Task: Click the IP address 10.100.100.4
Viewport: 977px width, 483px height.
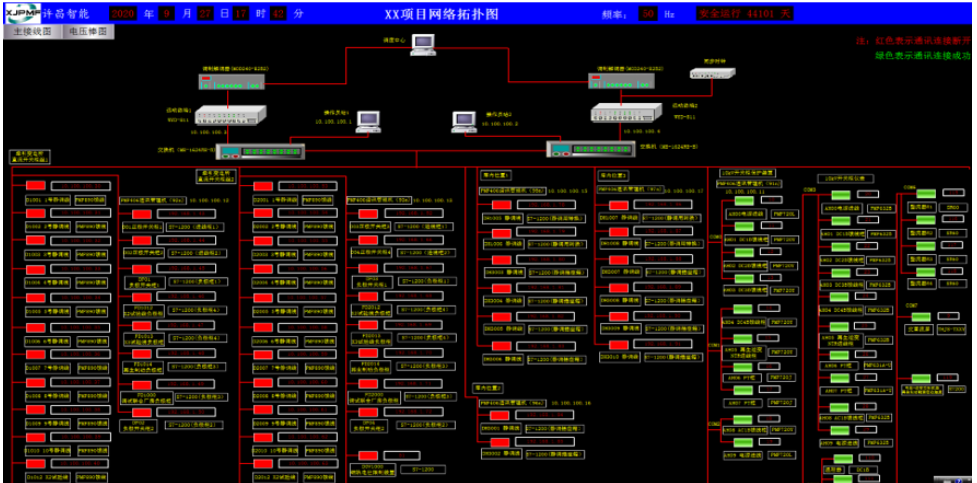Action: [641, 130]
